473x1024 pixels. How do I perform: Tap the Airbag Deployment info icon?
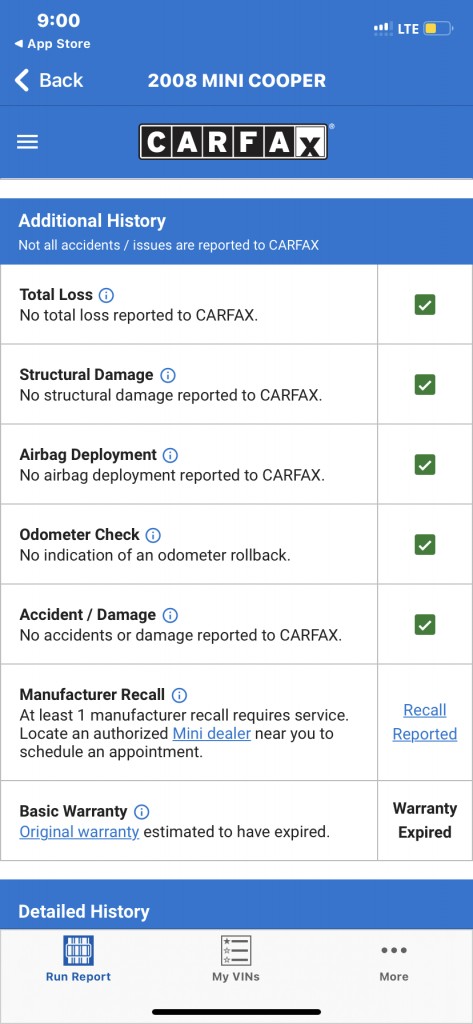tap(170, 455)
